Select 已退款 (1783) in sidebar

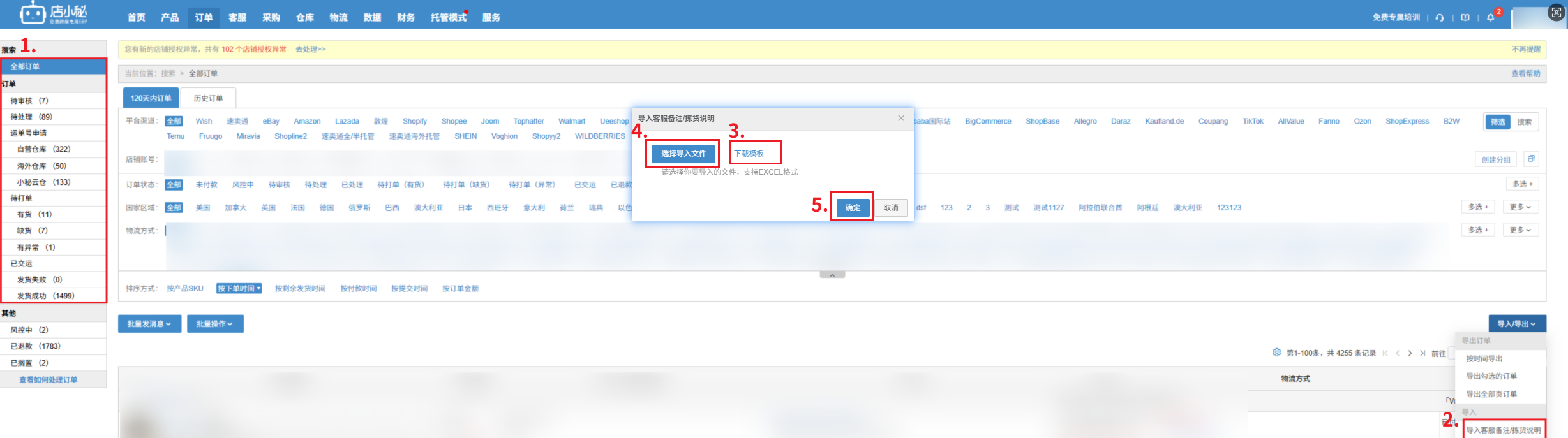[x=54, y=346]
